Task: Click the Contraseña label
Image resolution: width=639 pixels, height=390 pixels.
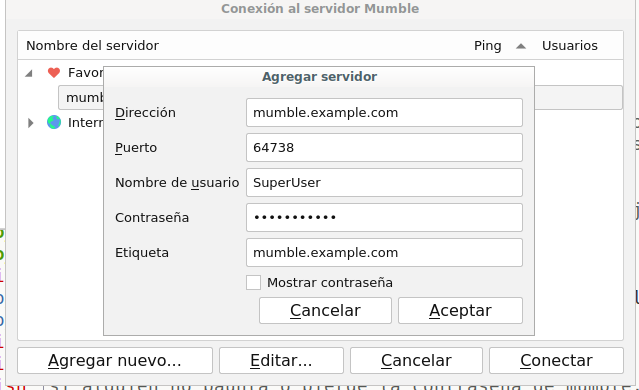Action: (x=152, y=218)
